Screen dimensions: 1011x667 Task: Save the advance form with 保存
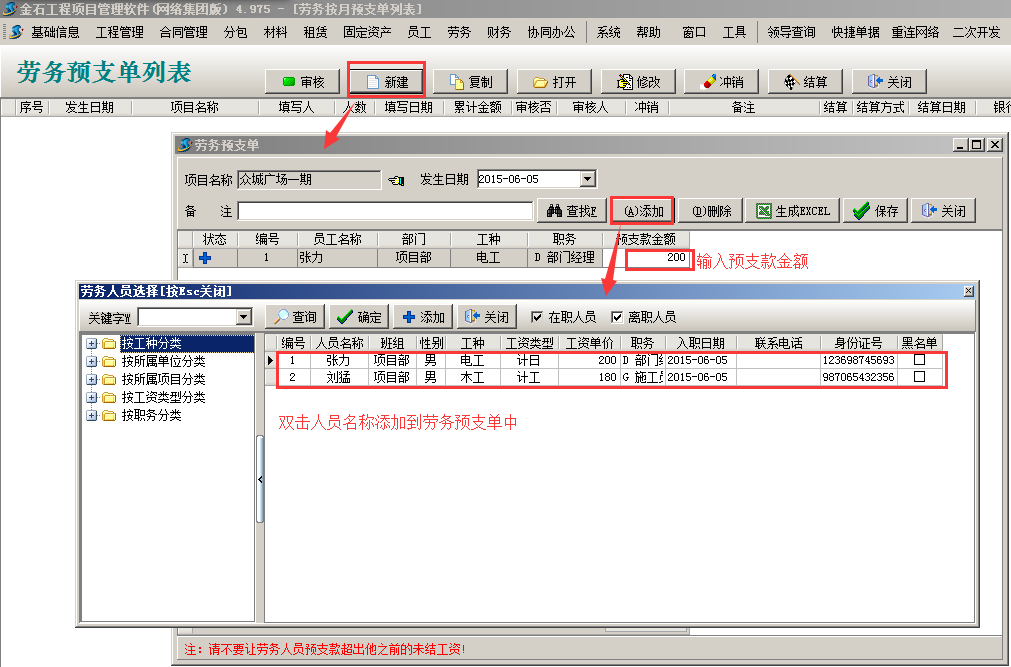(x=875, y=211)
